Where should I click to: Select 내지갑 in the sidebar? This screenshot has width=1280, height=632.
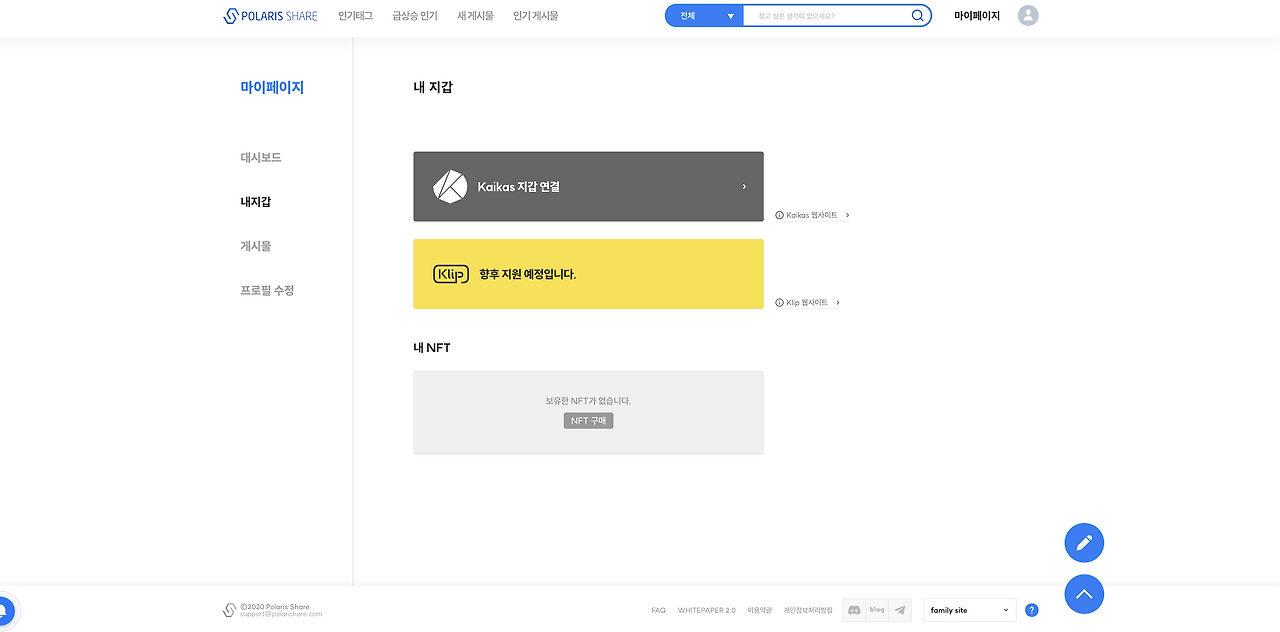click(256, 202)
